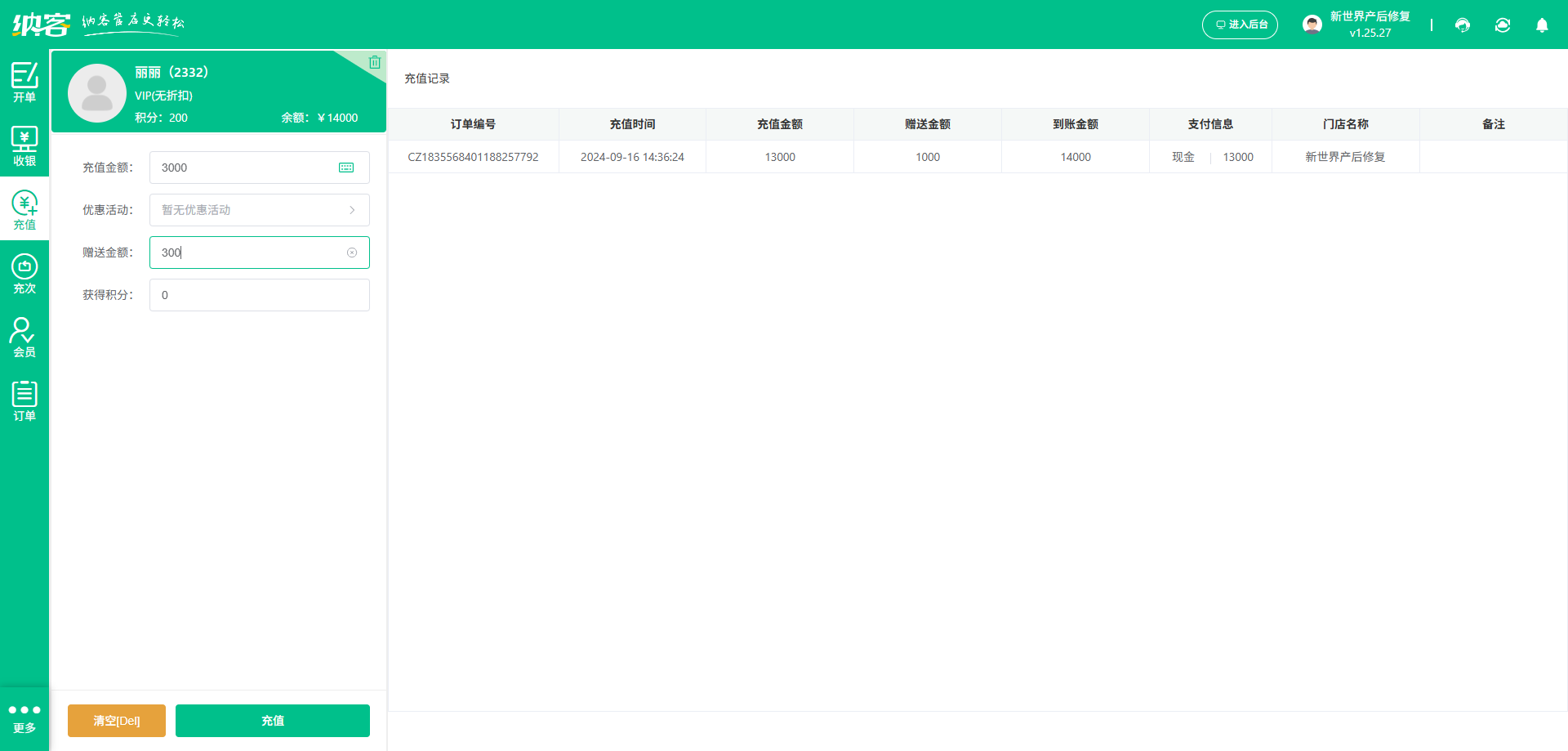Click the 订单编号 column header
Screen dimensions: 1568x751
click(x=473, y=124)
